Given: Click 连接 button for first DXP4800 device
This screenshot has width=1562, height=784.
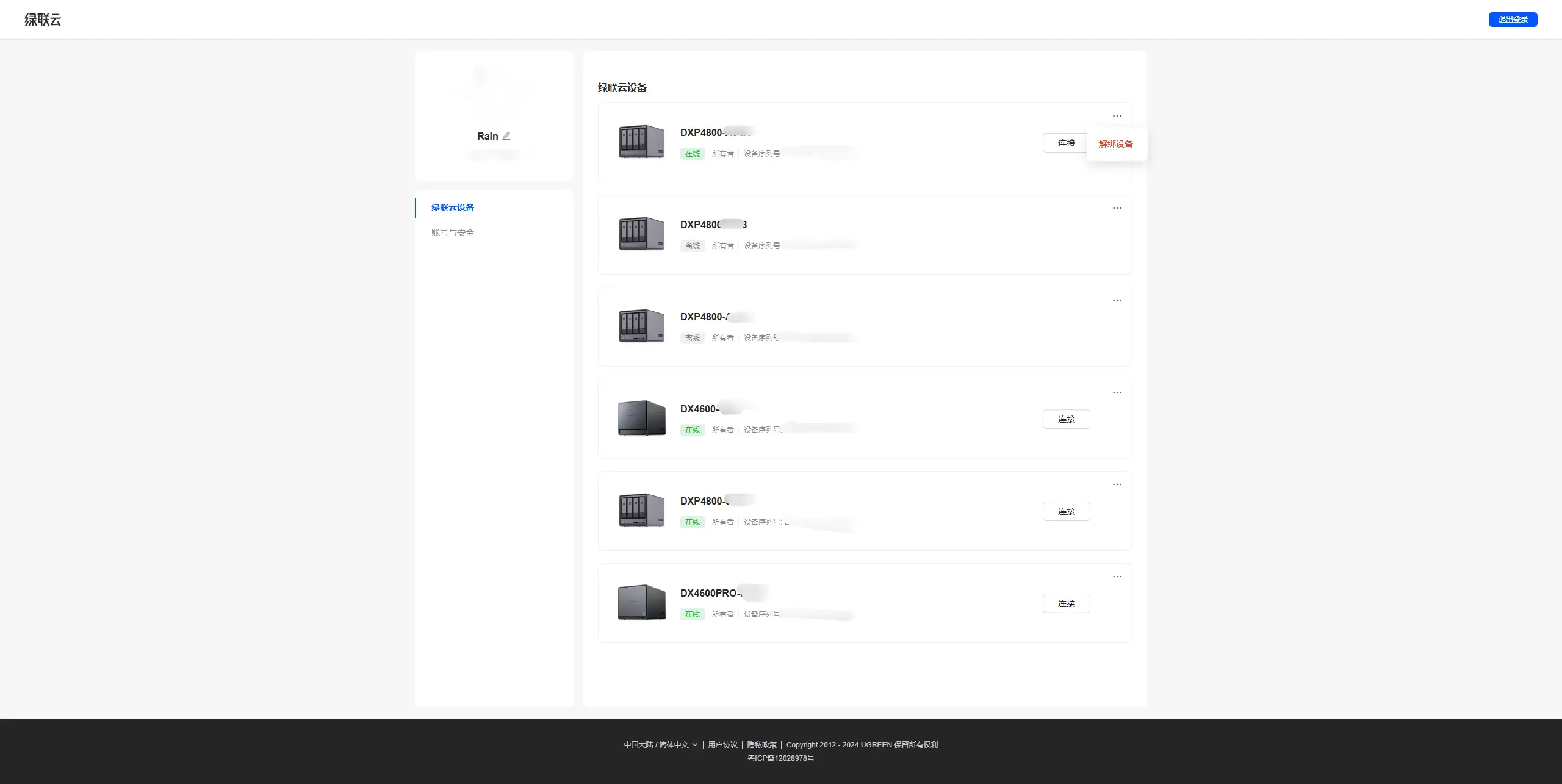Looking at the screenshot, I should point(1065,143).
